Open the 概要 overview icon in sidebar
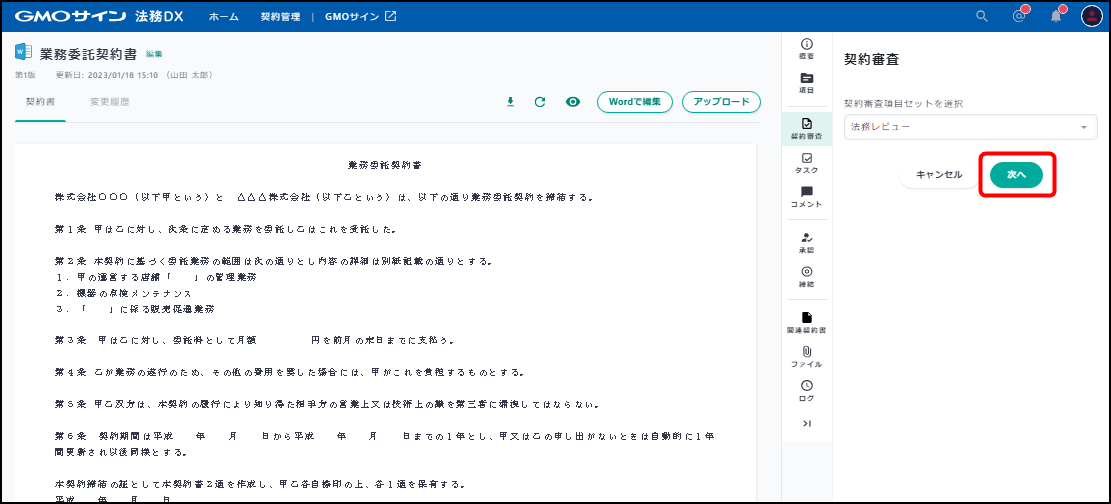The width and height of the screenshot is (1111, 504). point(806,47)
